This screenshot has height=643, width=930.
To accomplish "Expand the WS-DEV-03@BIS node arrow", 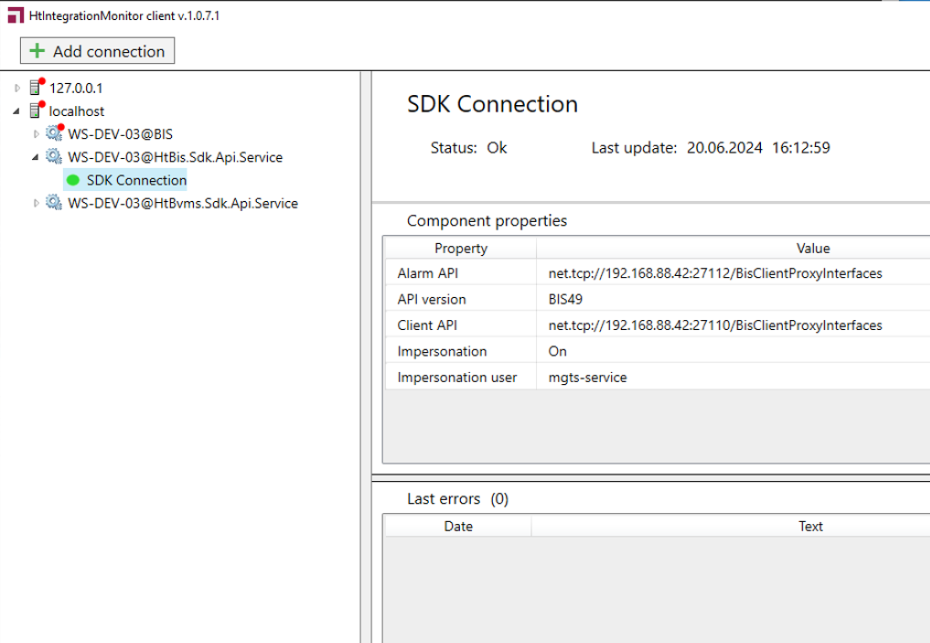I will [x=37, y=134].
